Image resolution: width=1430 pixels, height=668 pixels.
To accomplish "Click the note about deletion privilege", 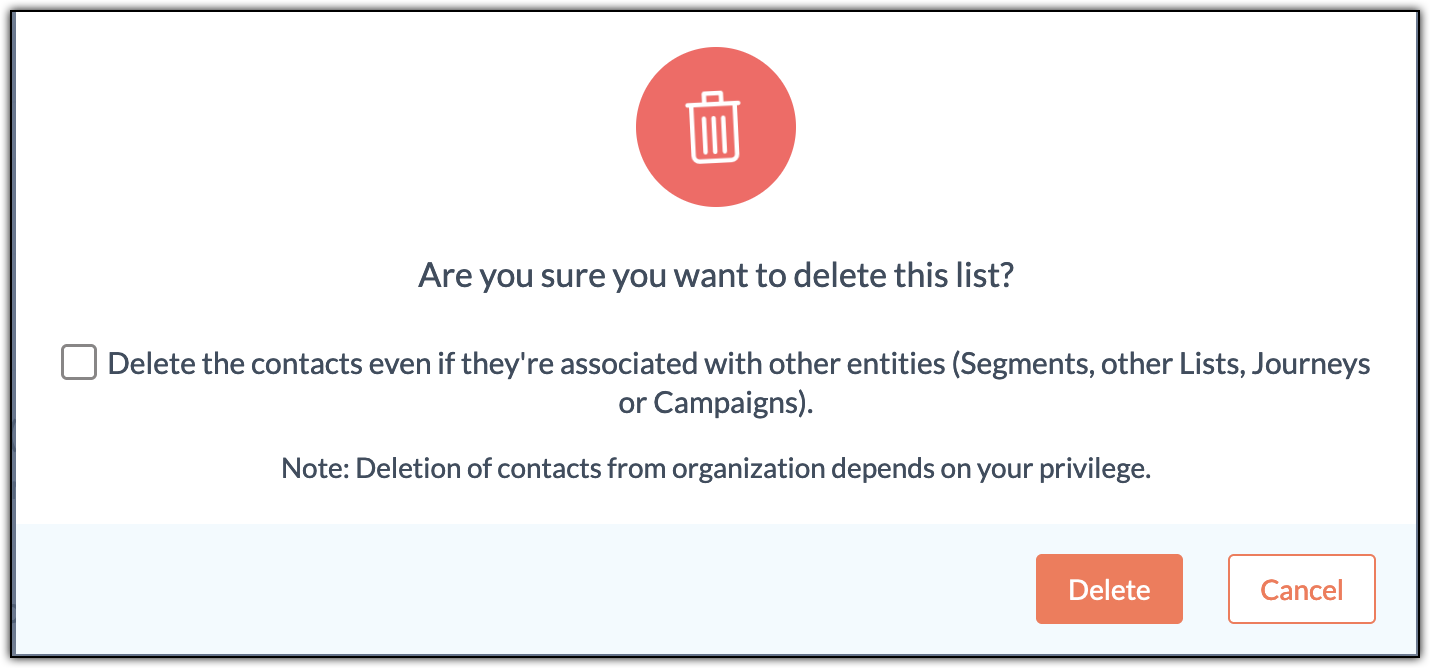I will point(715,469).
